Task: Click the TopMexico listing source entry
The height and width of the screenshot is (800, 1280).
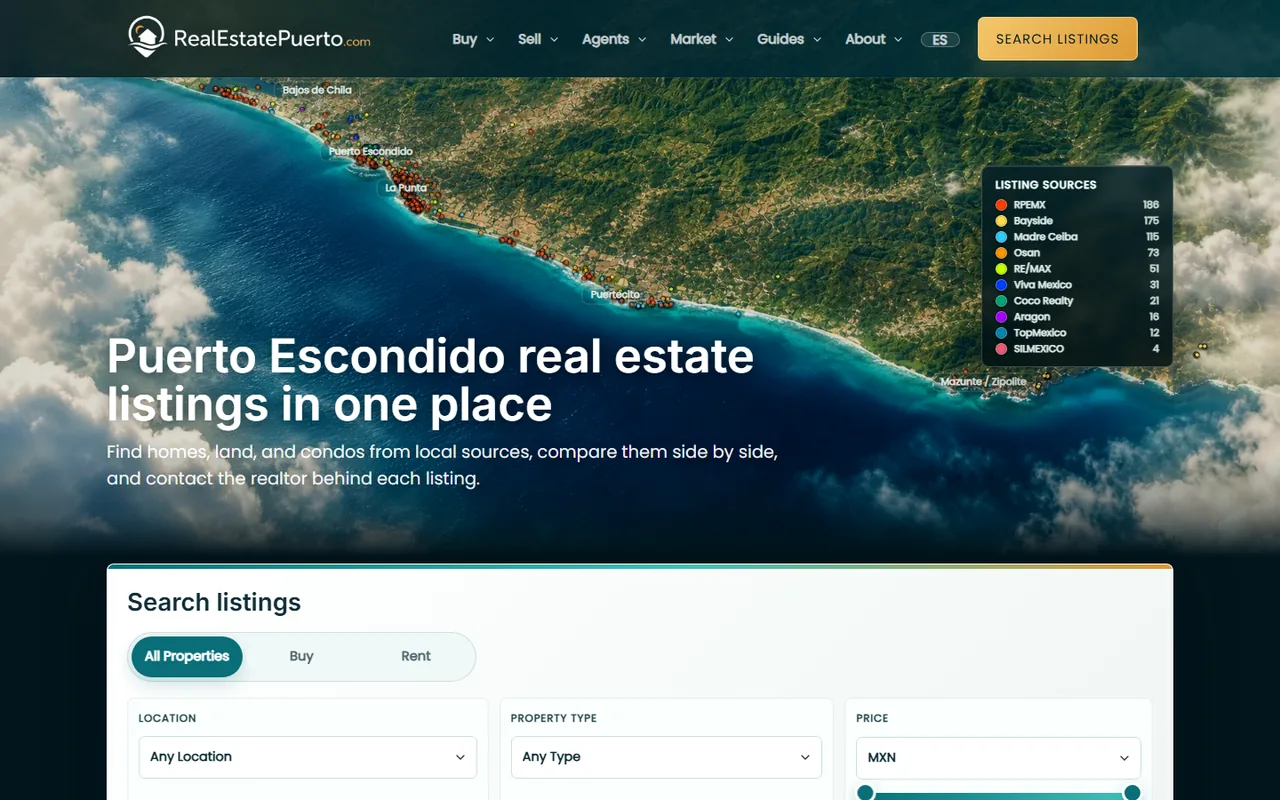Action: (1077, 333)
